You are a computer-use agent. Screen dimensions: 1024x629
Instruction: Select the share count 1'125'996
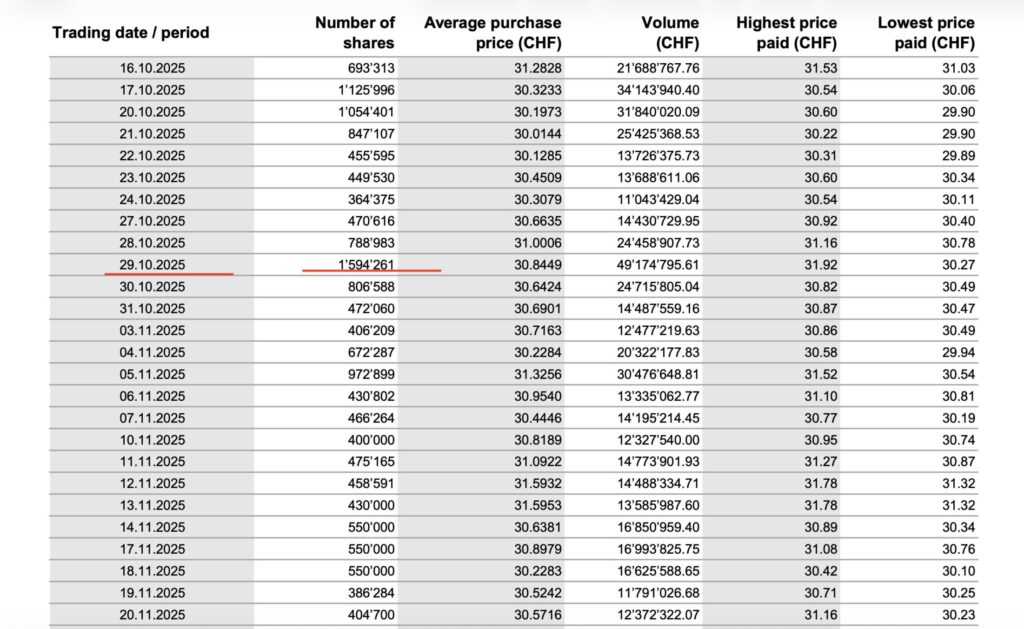367,89
